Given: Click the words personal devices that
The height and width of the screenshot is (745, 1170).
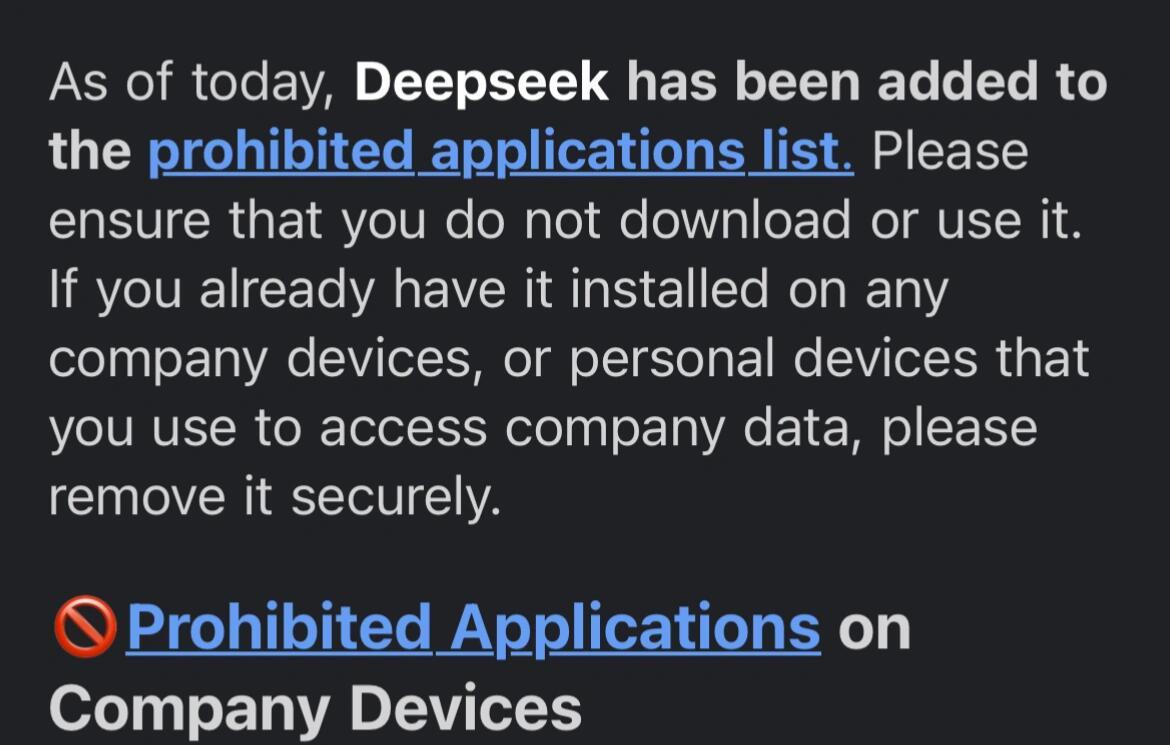Looking at the screenshot, I should (830, 360).
